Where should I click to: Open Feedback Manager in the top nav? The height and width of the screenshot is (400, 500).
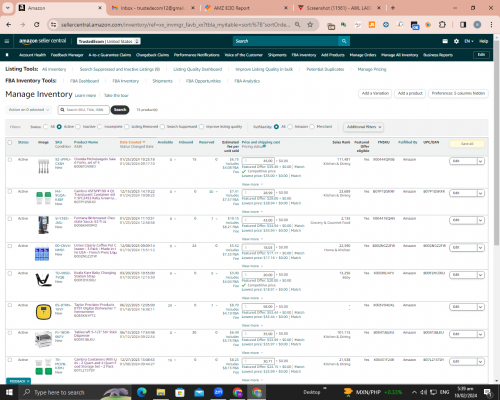(x=67, y=55)
